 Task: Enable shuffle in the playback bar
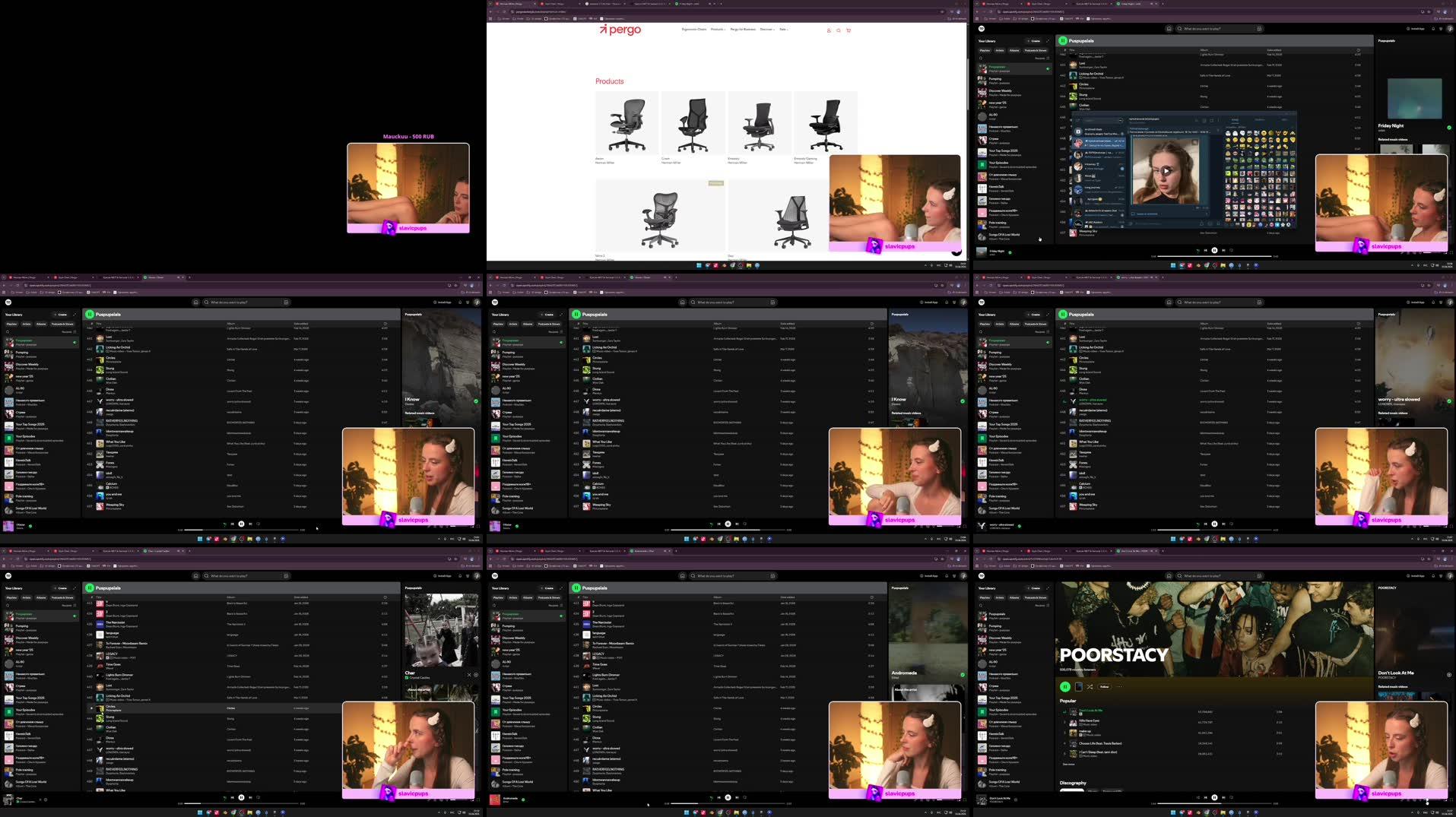tap(1197, 250)
